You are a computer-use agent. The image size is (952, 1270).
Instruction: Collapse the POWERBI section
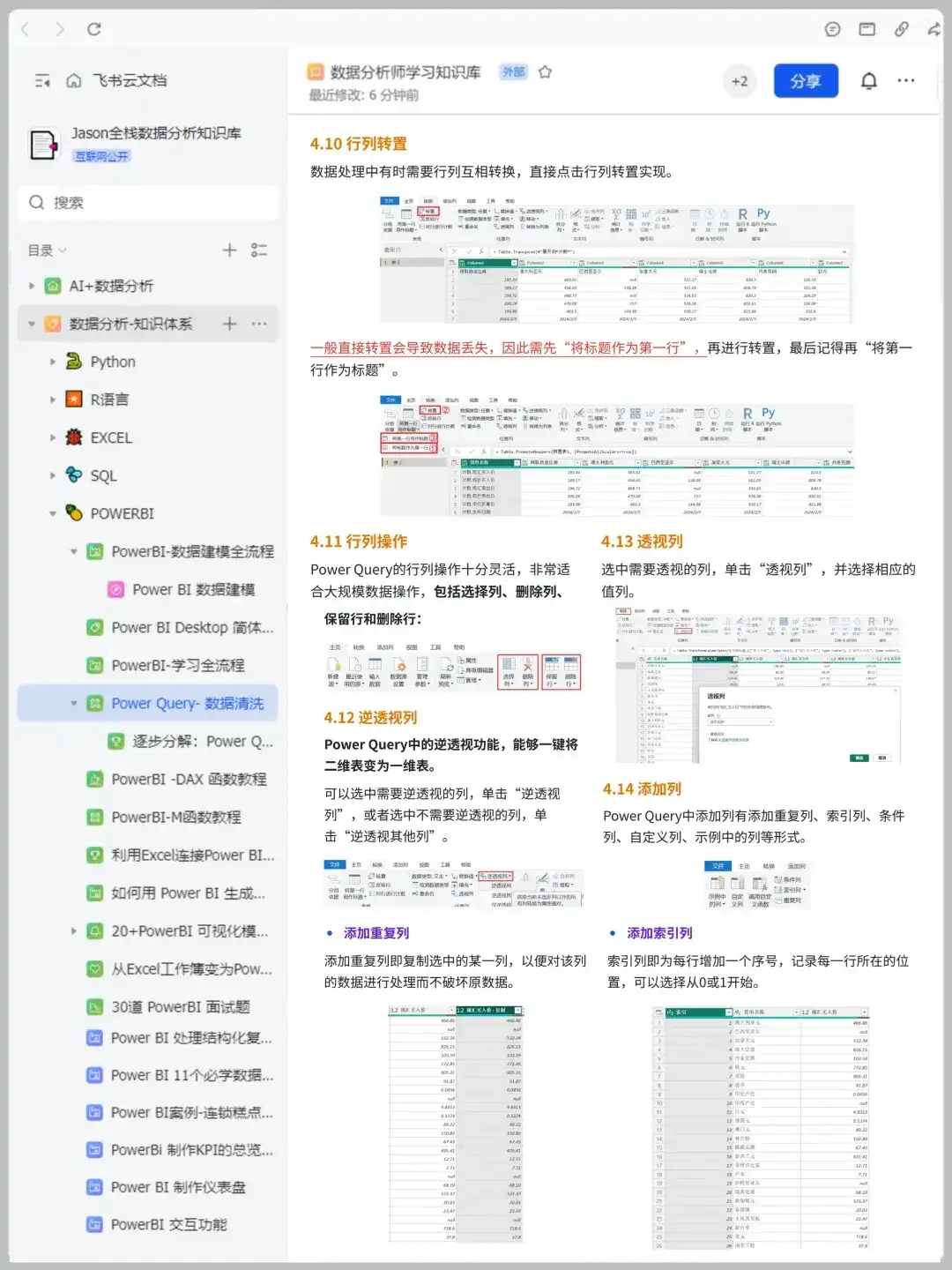[x=52, y=513]
